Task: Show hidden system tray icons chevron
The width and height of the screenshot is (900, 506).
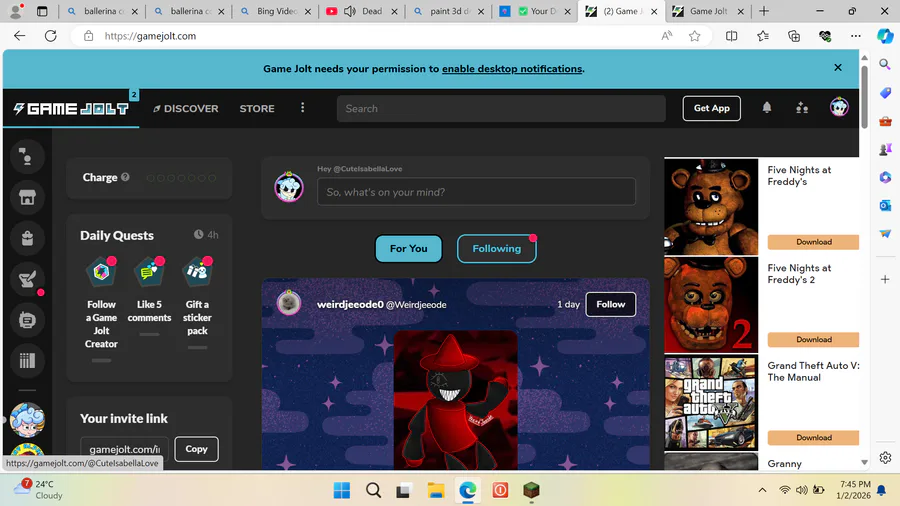Action: (762, 490)
